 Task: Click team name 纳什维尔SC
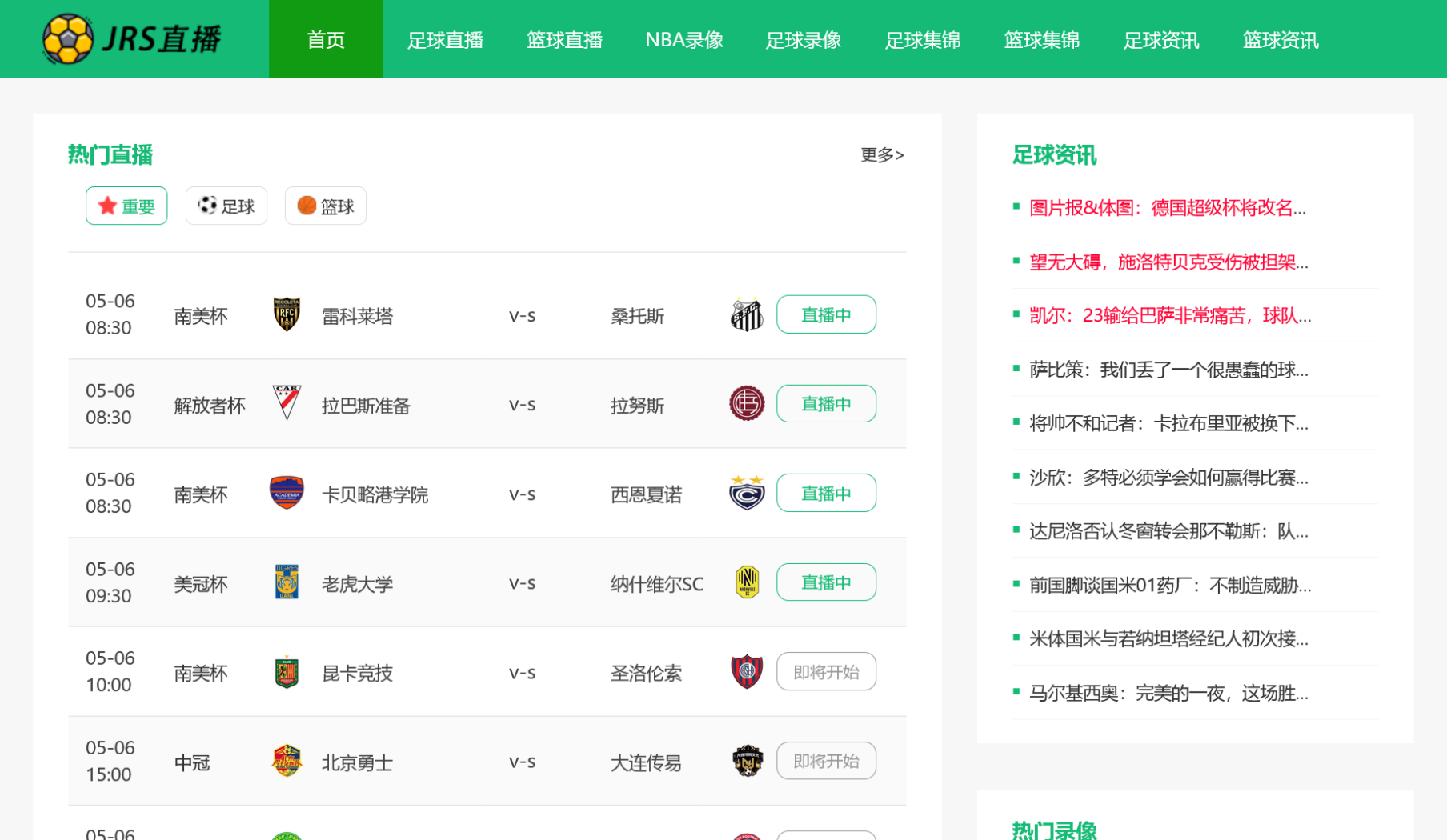click(657, 584)
